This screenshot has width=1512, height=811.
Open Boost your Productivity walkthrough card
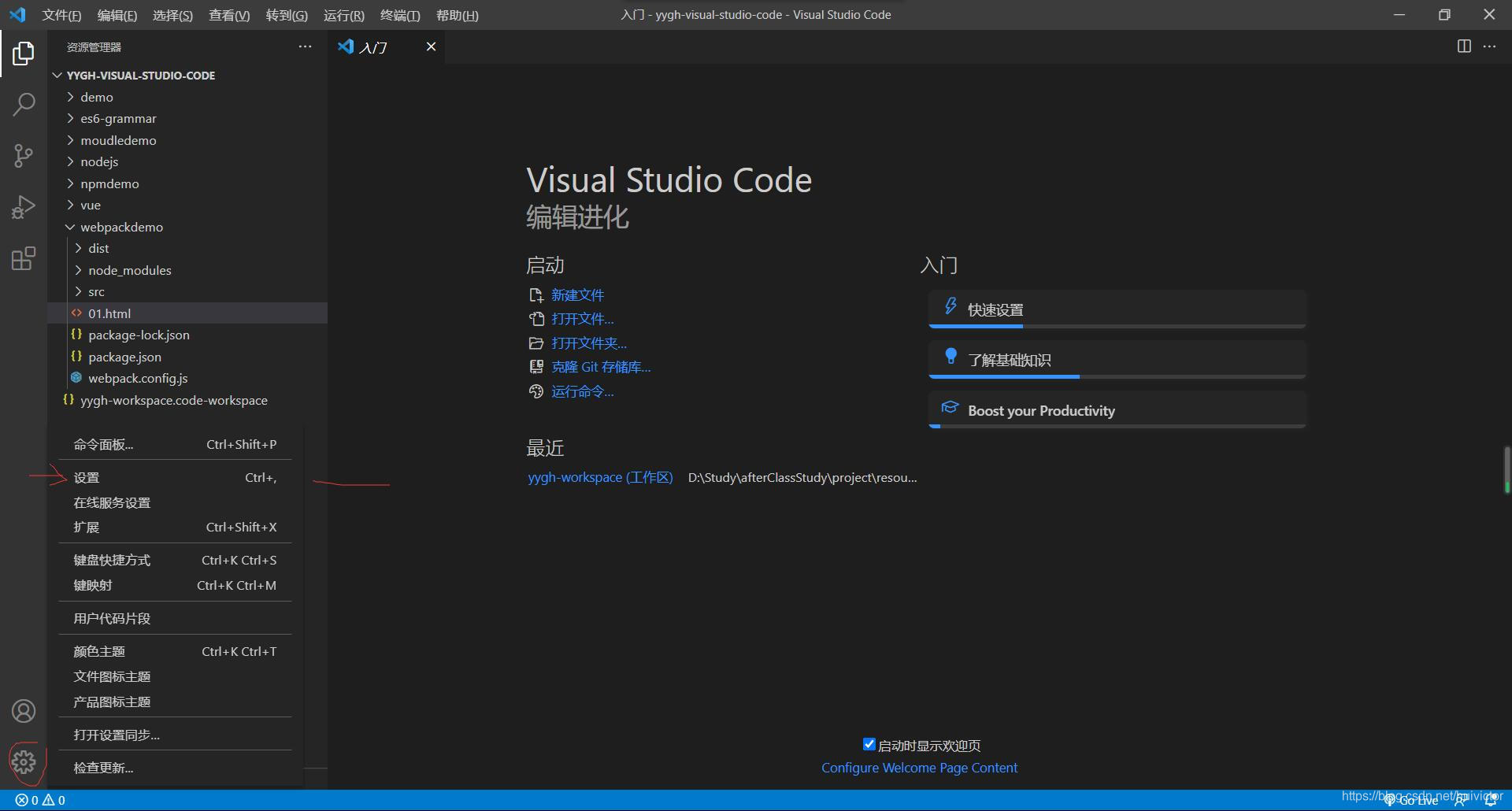[1117, 410]
